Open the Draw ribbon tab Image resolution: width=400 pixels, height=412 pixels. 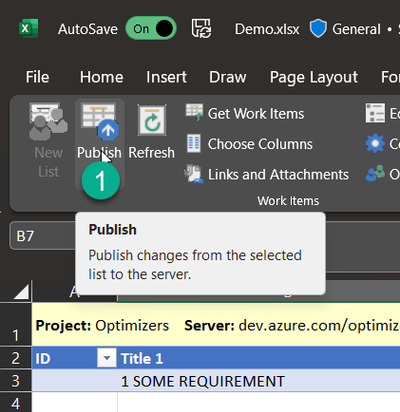tap(228, 77)
